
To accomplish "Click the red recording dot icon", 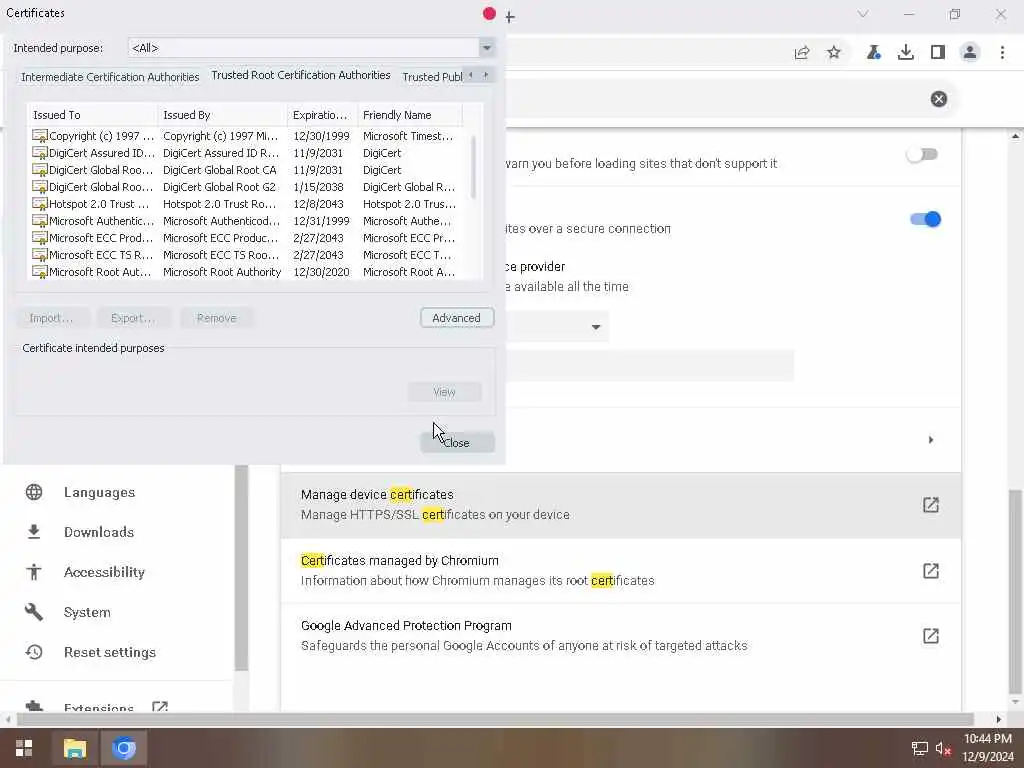I will point(489,13).
